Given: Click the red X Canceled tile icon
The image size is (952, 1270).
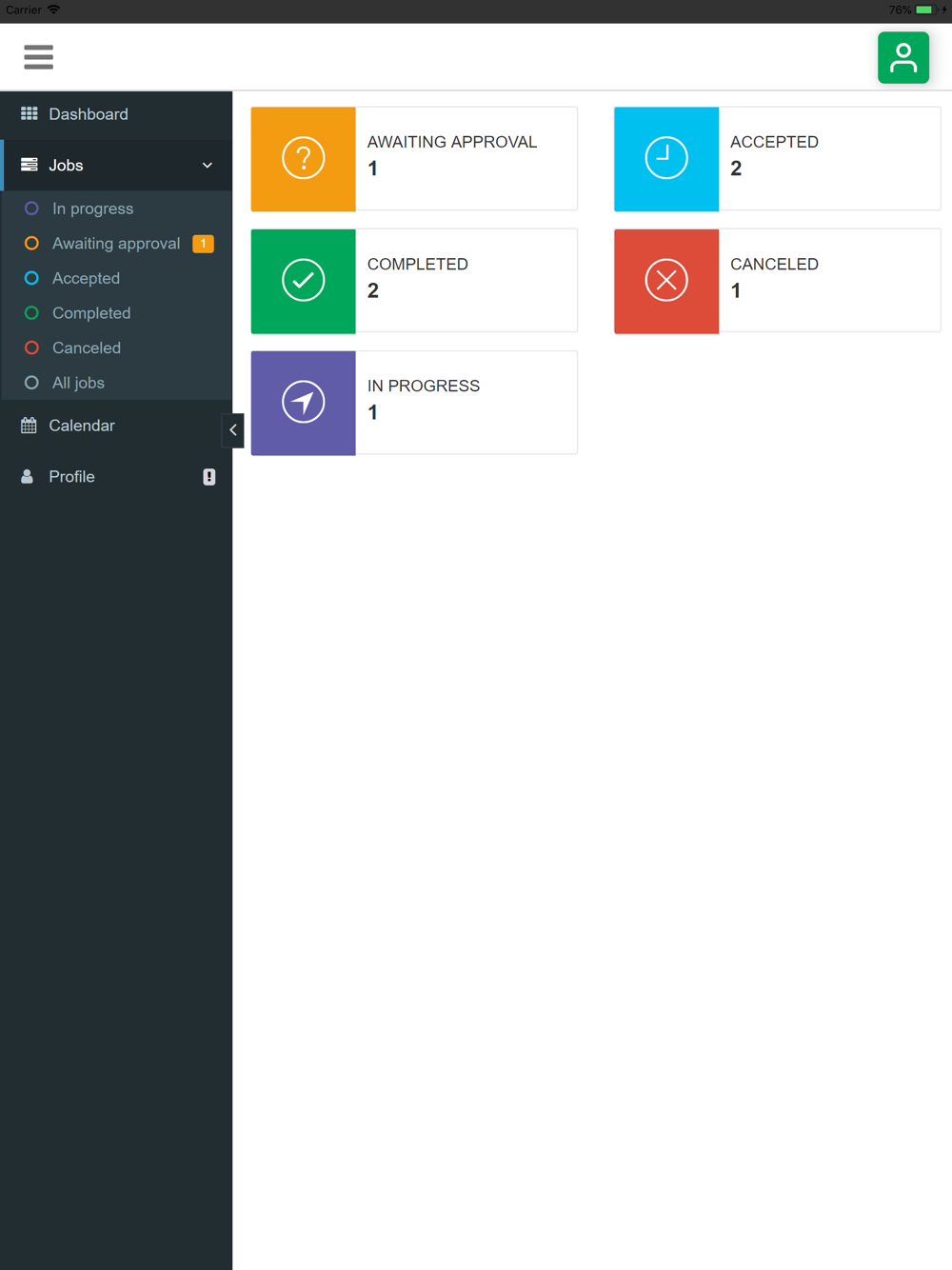Looking at the screenshot, I should click(x=666, y=281).
